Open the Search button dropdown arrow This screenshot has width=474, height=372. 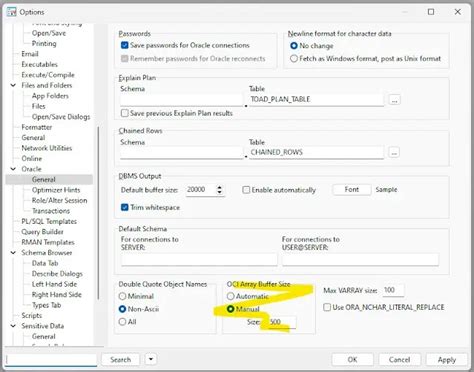point(151,359)
